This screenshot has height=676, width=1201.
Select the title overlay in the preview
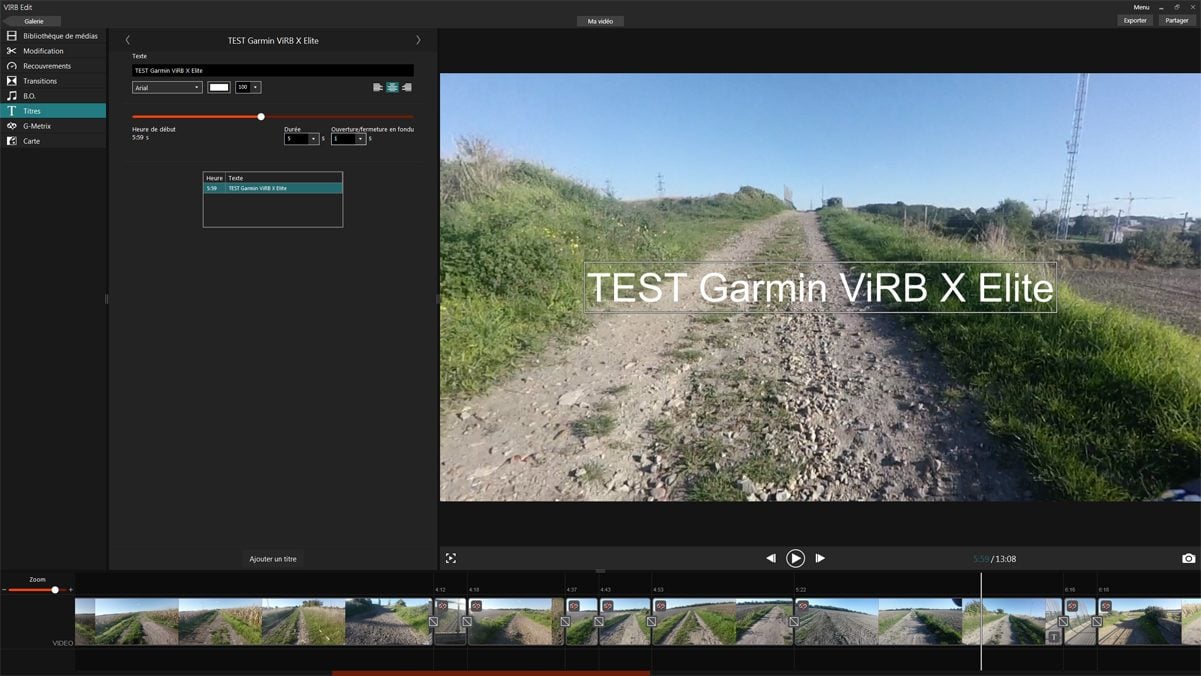click(x=820, y=288)
